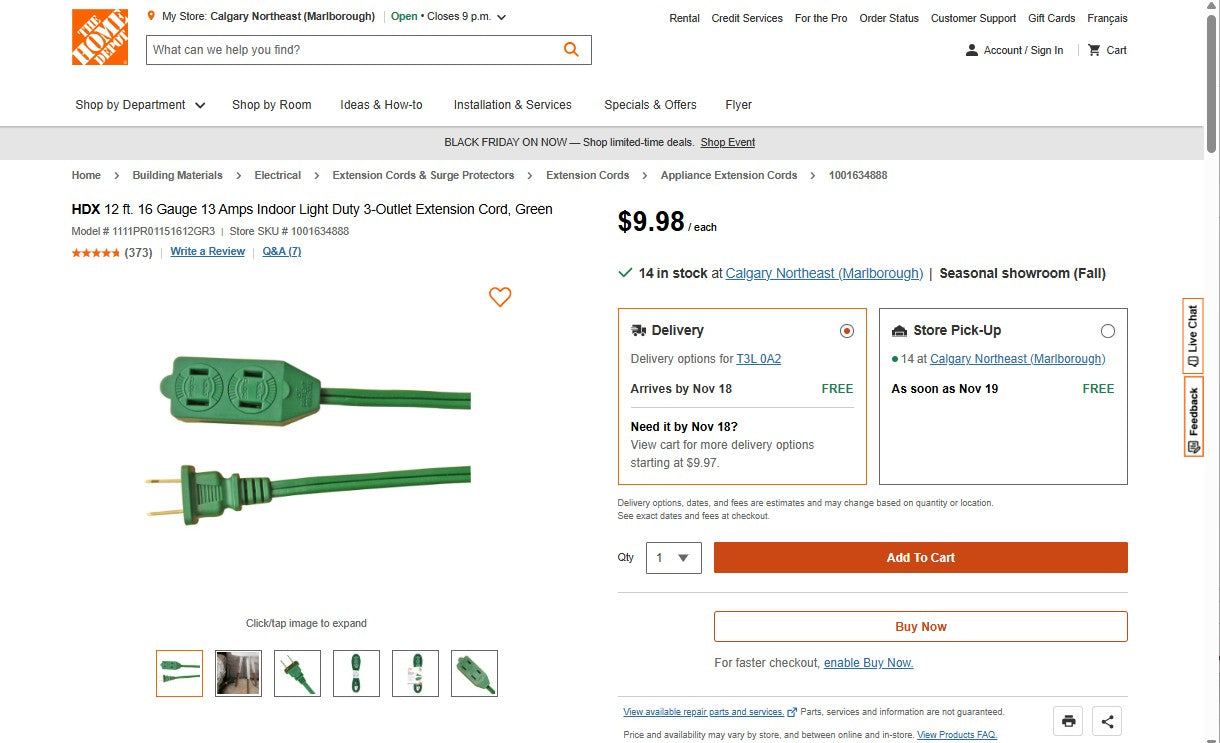
Task: Expand the Shop by Department menu
Action: (x=139, y=104)
